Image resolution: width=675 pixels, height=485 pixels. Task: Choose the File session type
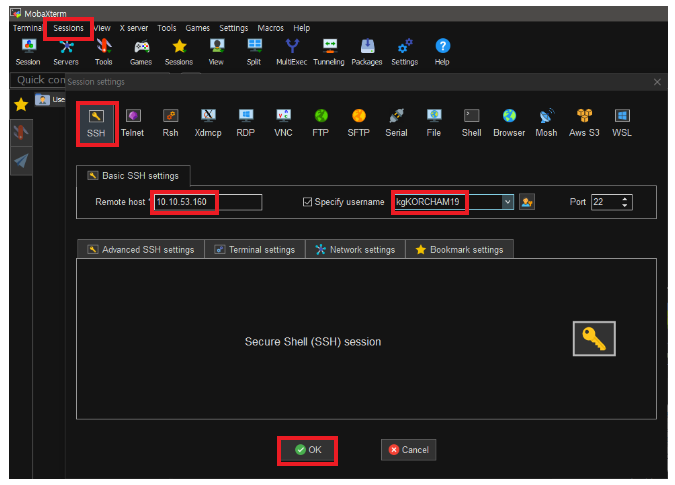click(x=433, y=123)
